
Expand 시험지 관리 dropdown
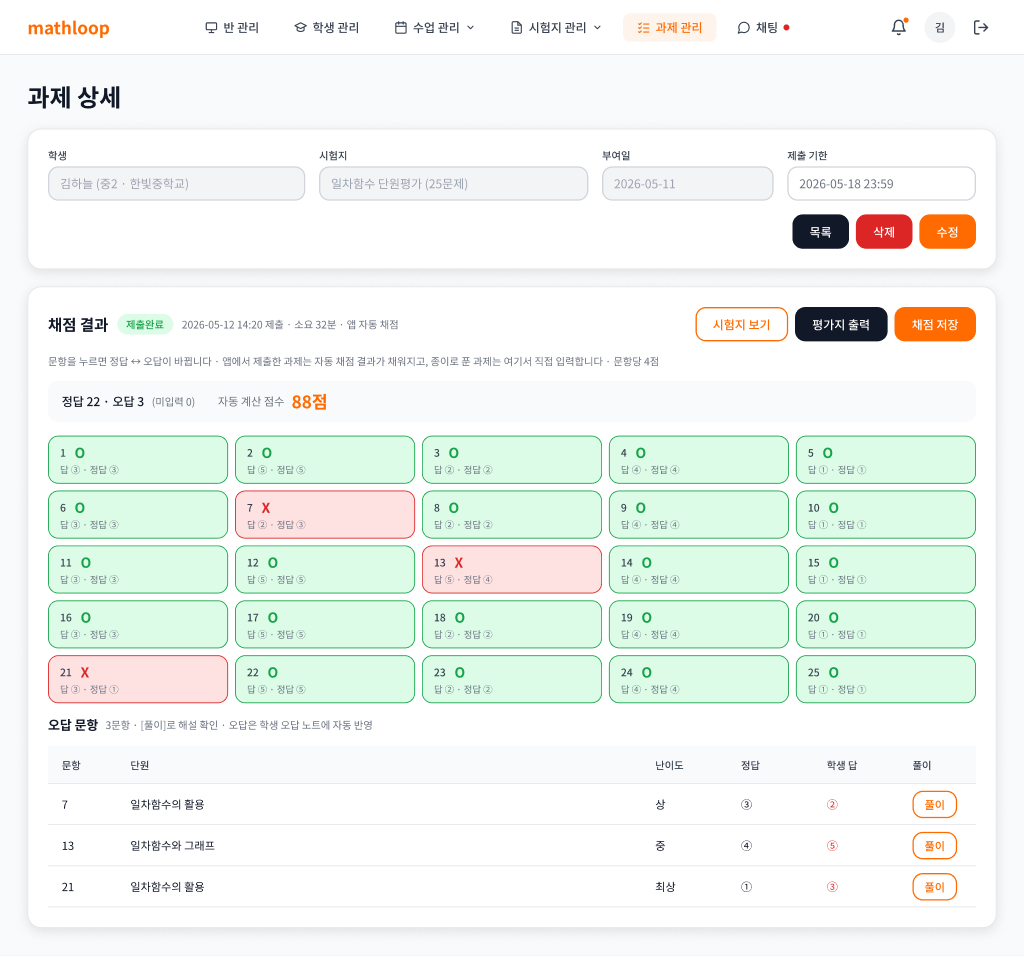tap(556, 27)
